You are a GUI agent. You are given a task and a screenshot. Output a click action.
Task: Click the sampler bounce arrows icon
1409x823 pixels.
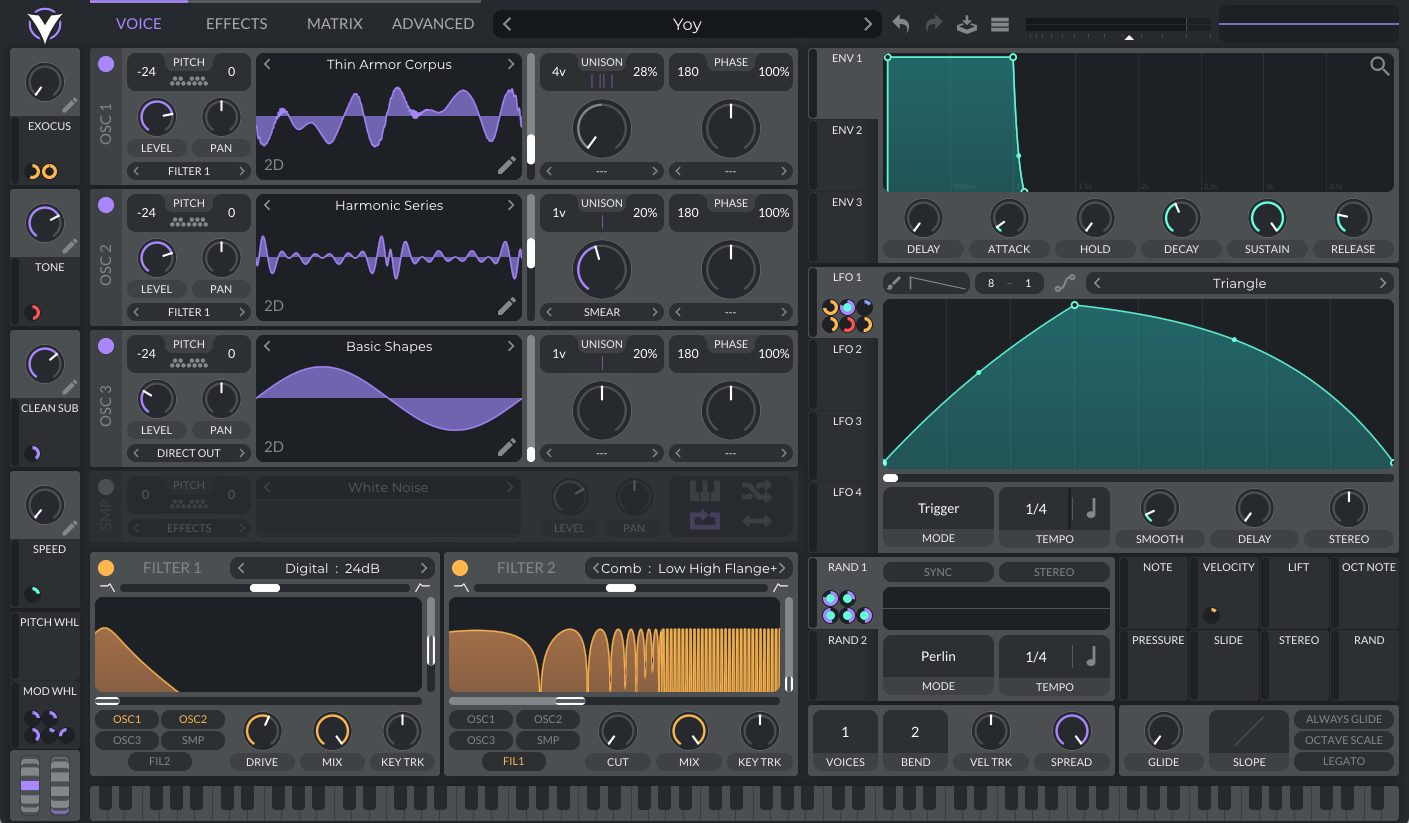click(757, 520)
